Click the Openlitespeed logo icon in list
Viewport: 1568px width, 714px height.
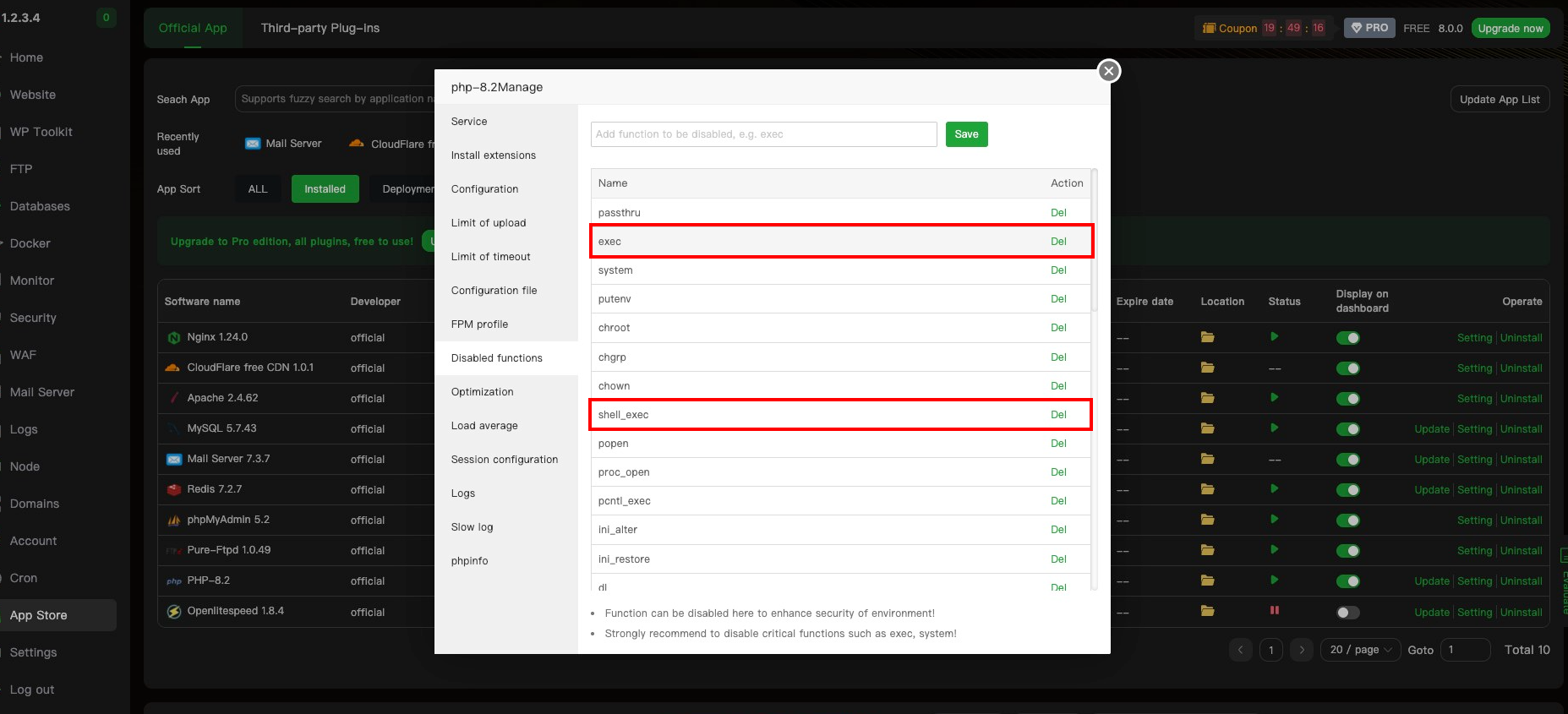coord(173,611)
